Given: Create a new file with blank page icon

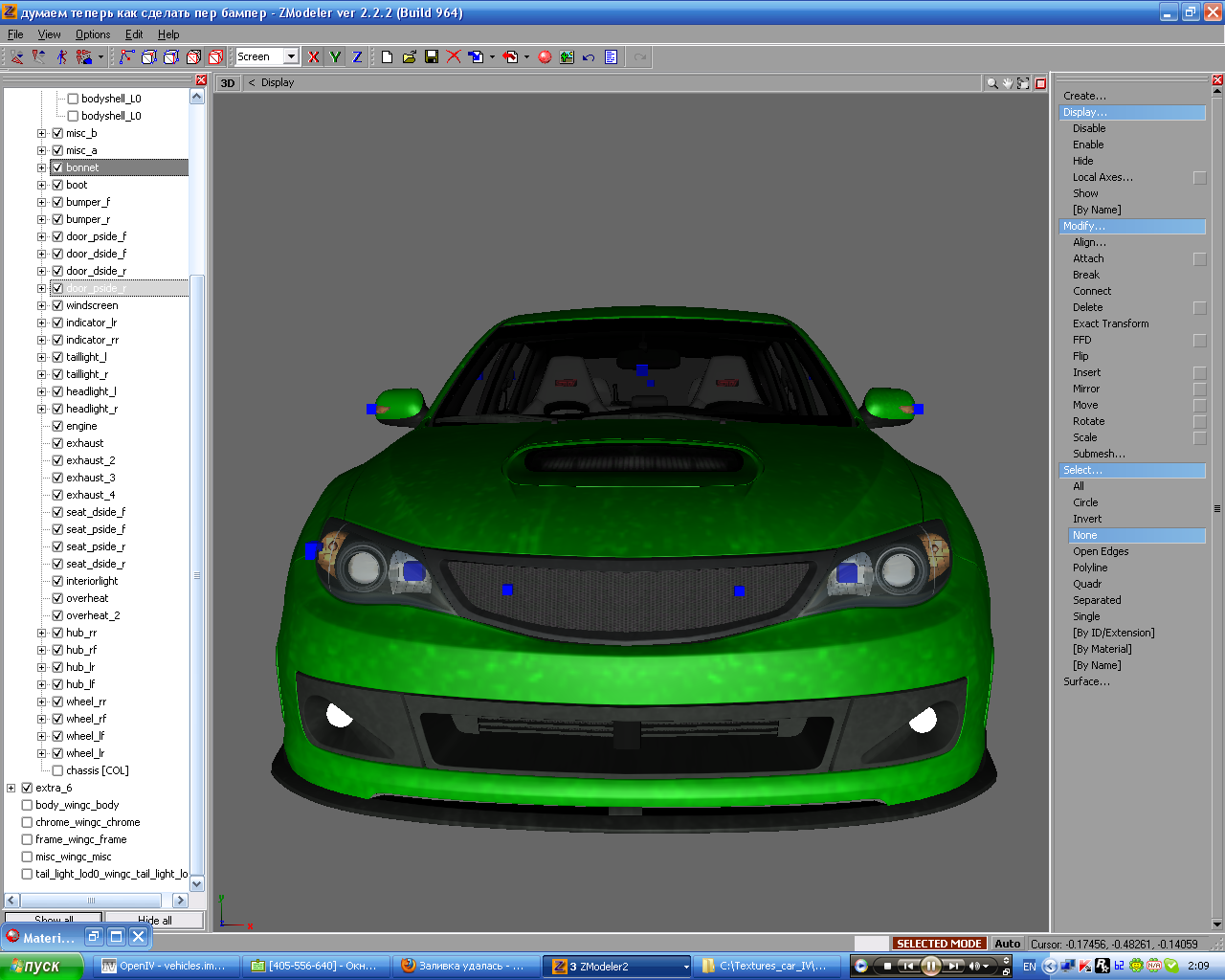Looking at the screenshot, I should (x=387, y=57).
